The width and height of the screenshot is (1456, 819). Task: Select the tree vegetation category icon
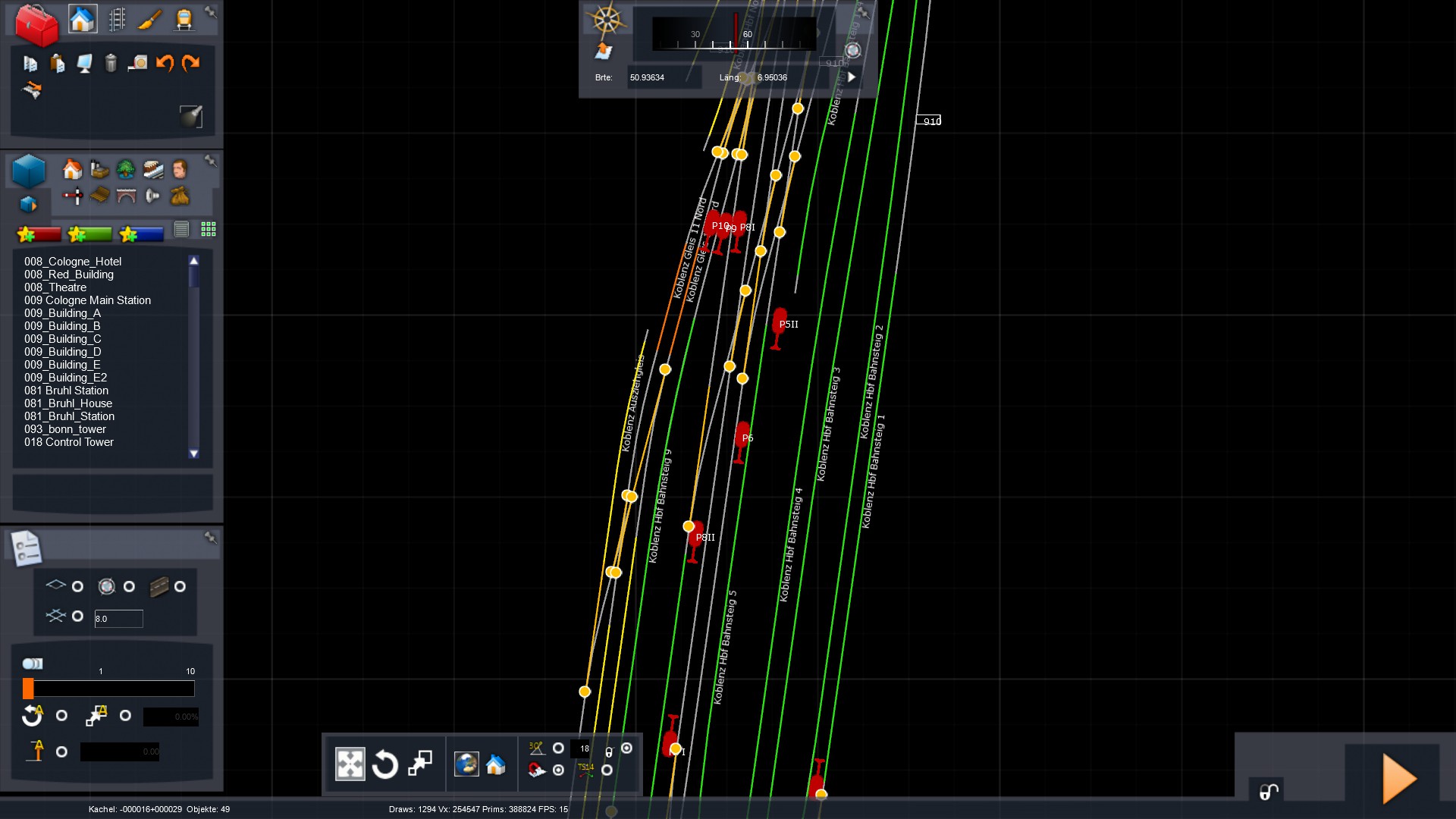coord(125,169)
